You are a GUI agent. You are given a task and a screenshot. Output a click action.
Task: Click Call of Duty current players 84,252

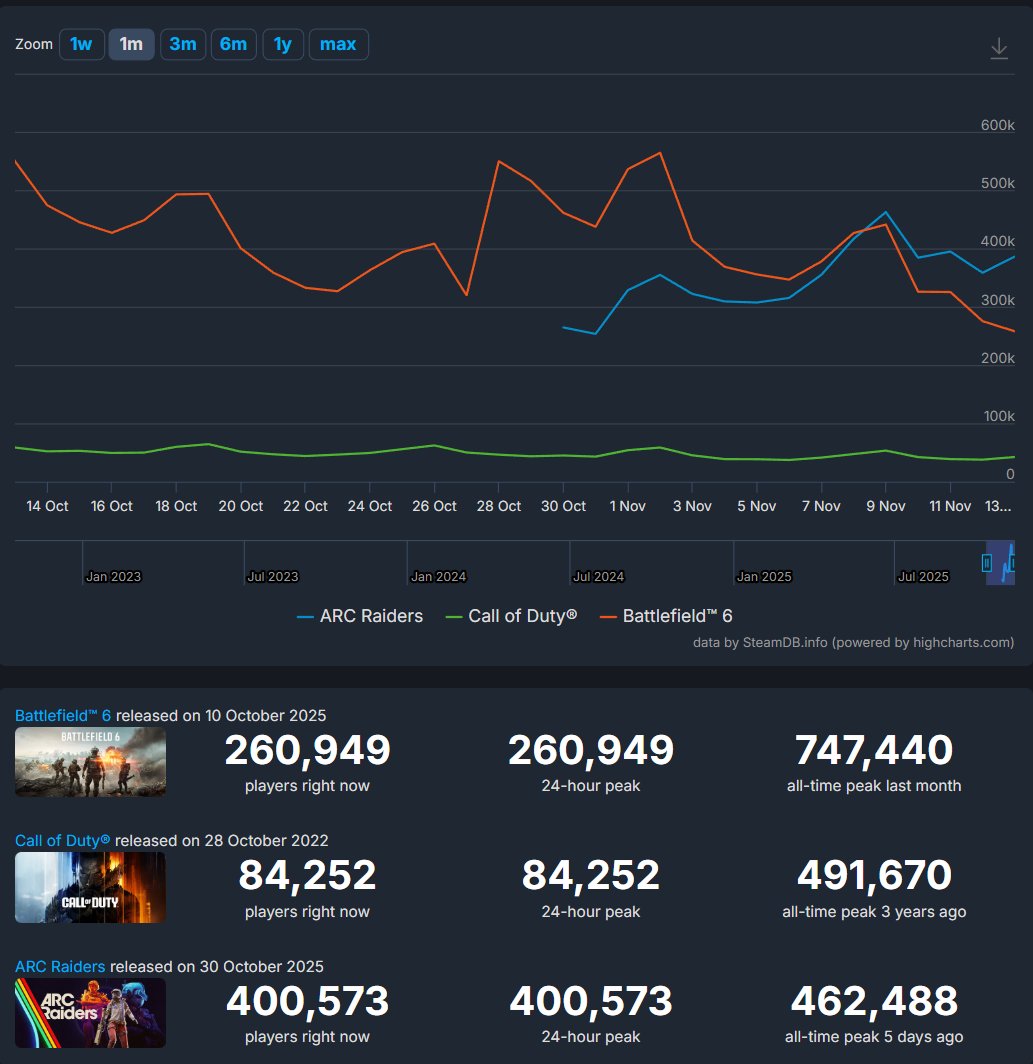pyautogui.click(x=307, y=875)
